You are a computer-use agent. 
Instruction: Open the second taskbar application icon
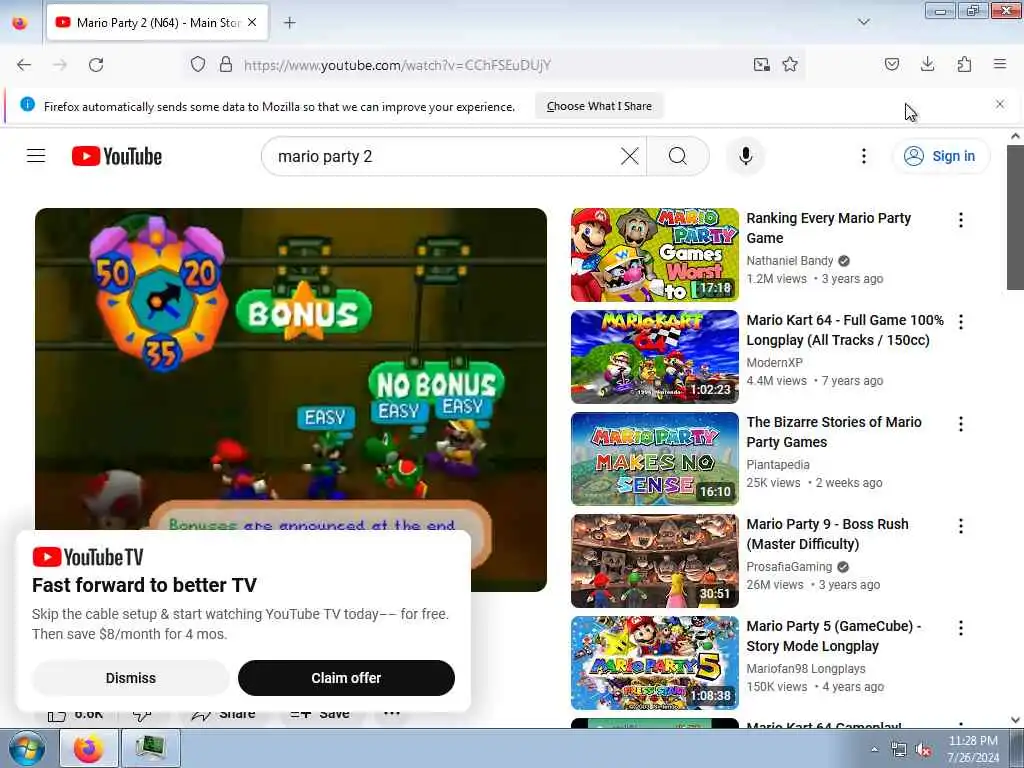coord(150,748)
